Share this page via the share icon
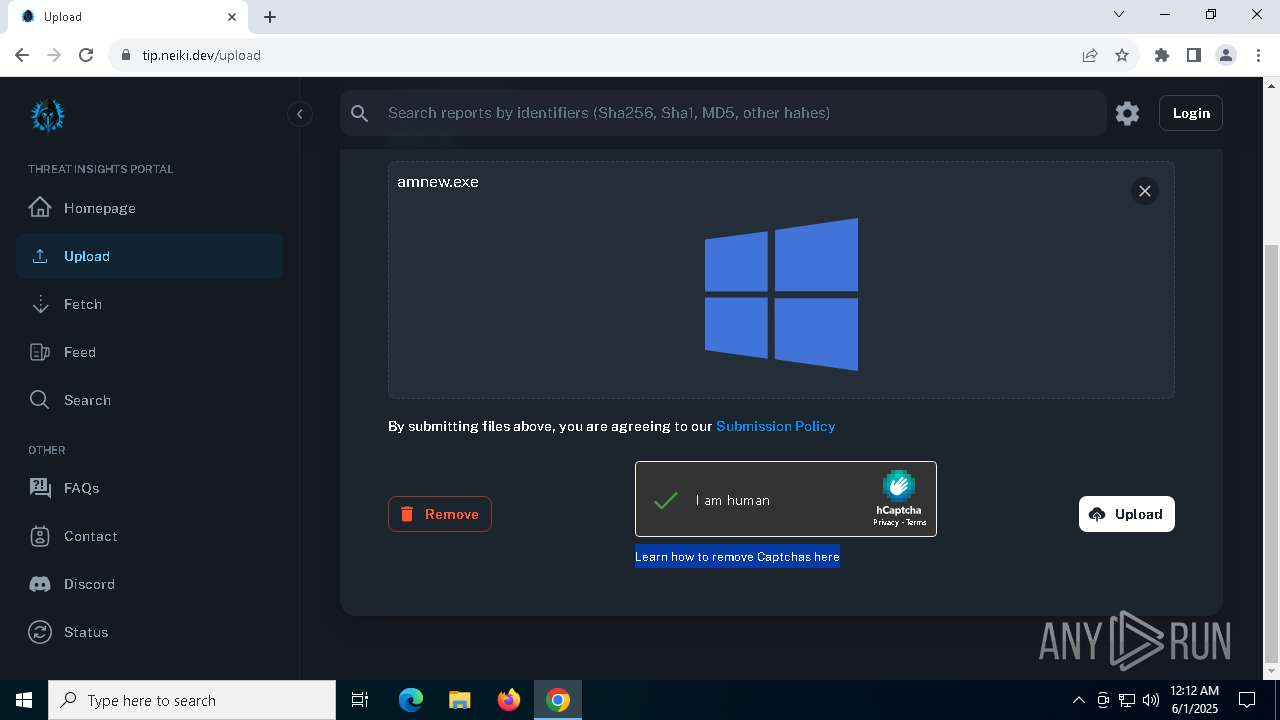1280x720 pixels. click(1090, 55)
